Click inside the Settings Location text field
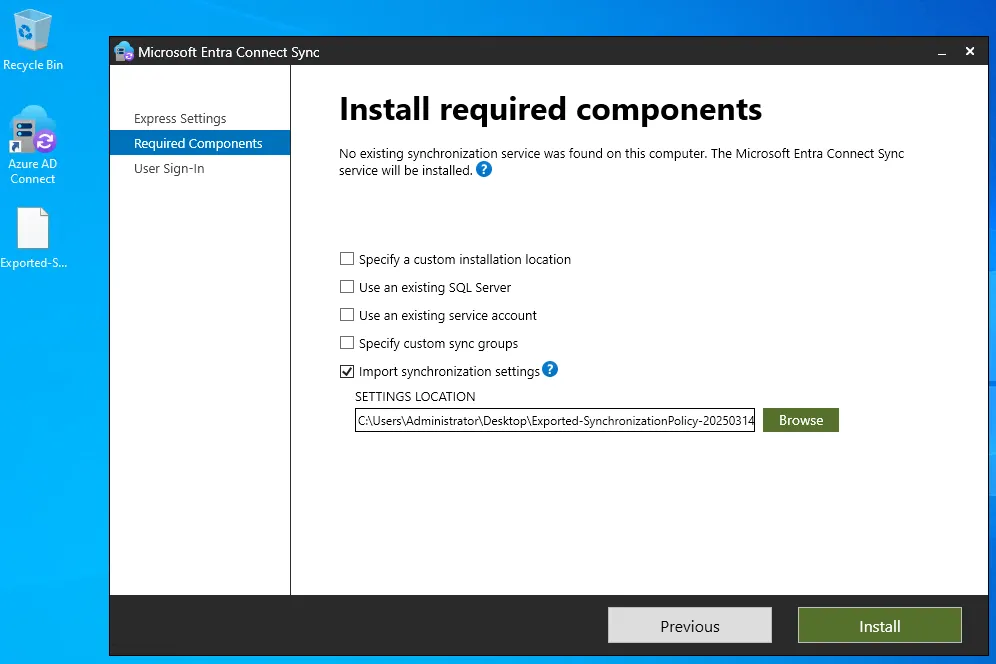This screenshot has width=996, height=664. (x=554, y=420)
